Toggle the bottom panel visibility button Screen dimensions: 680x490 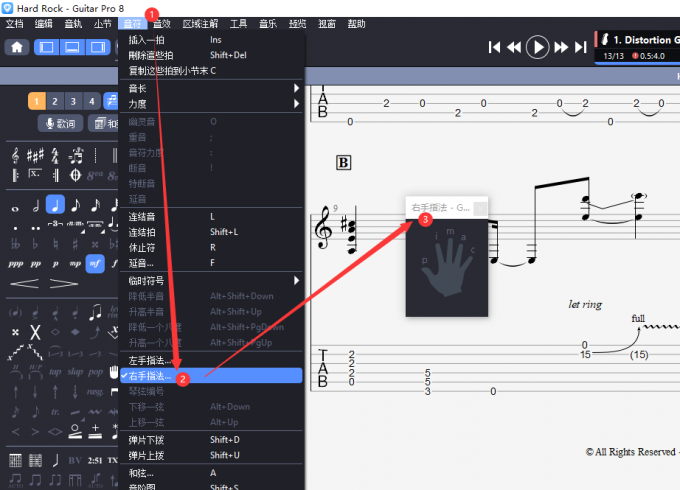(x=71, y=47)
